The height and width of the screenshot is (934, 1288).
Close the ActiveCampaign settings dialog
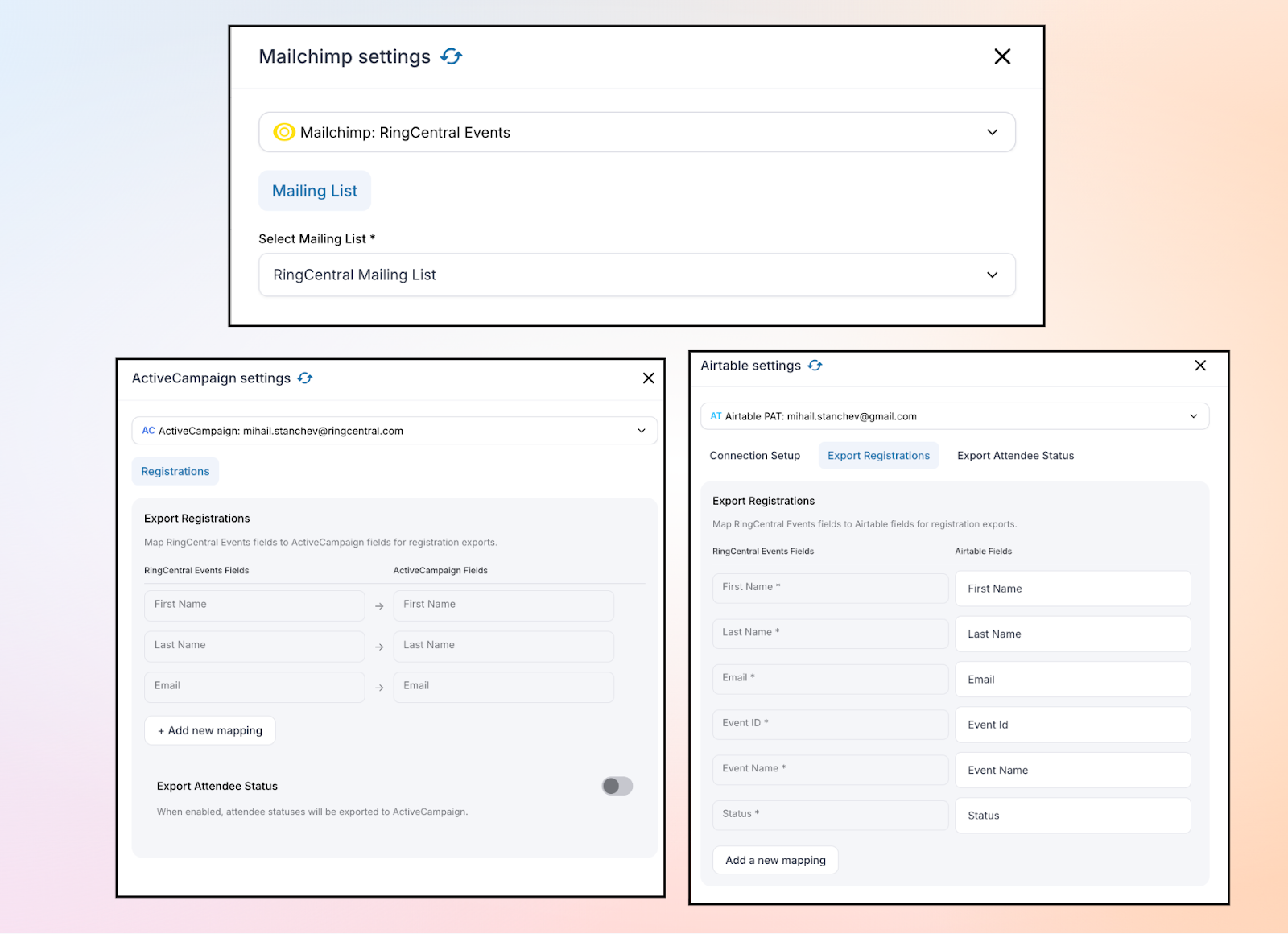pyautogui.click(x=649, y=378)
